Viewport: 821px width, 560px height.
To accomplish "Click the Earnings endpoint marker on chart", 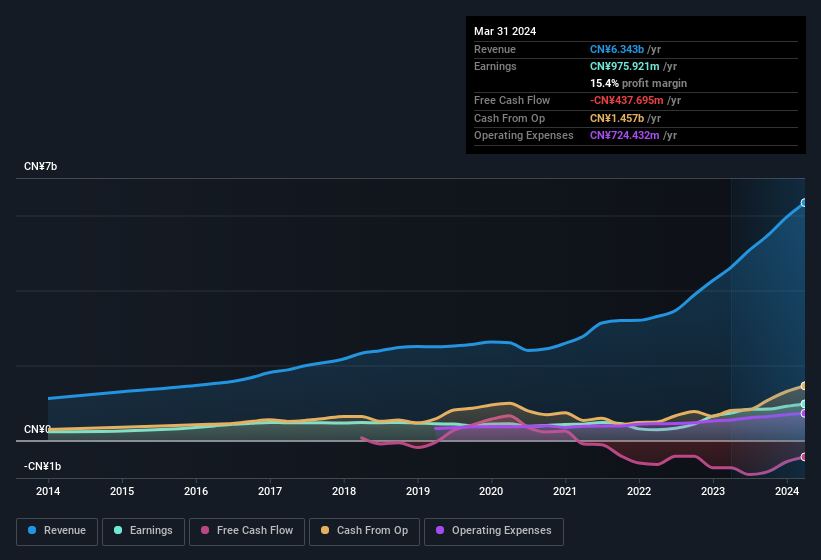I will [804, 404].
